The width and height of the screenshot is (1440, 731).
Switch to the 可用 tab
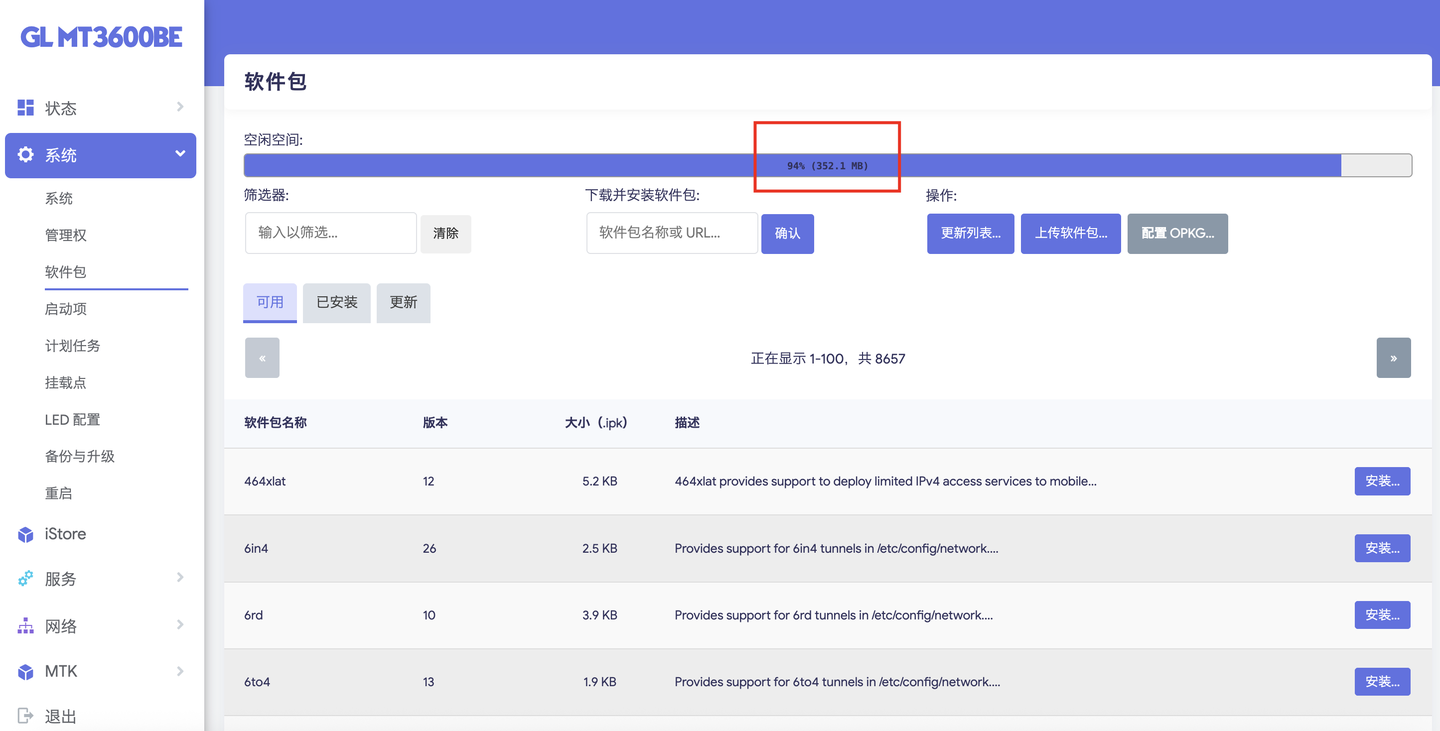click(270, 302)
